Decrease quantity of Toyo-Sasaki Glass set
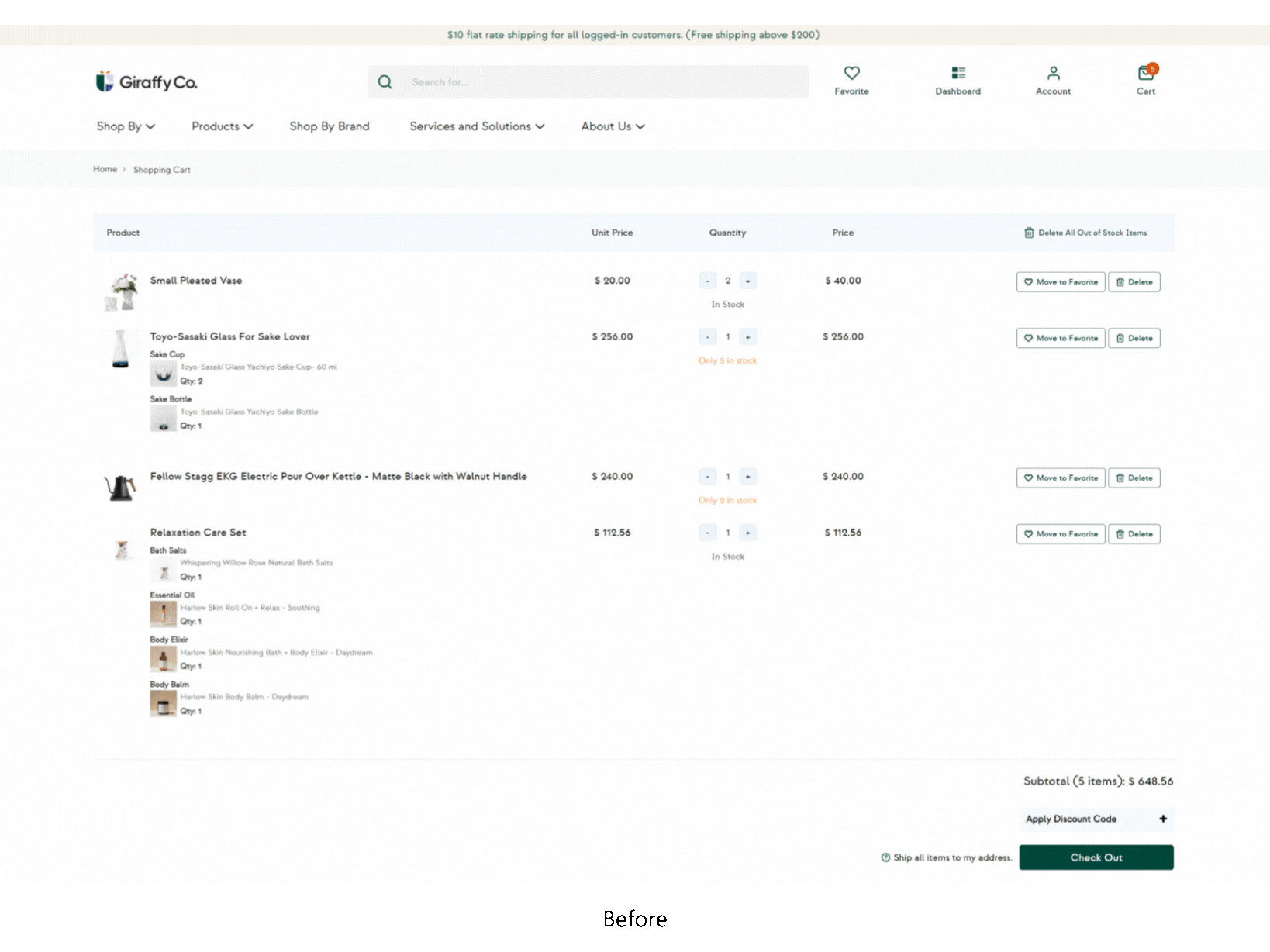This screenshot has width=1270, height=952. 707,336
